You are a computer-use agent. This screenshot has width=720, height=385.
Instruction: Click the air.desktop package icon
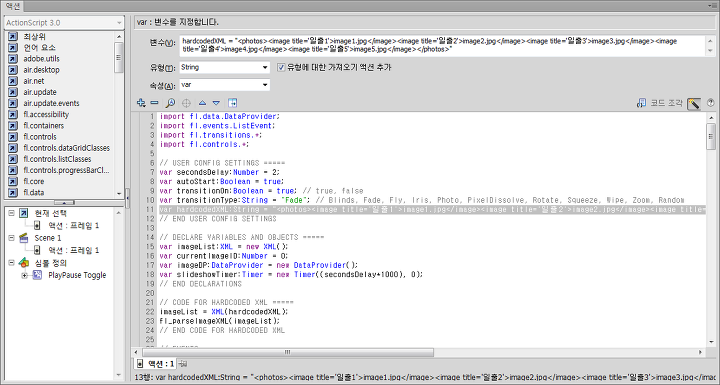tap(13, 70)
